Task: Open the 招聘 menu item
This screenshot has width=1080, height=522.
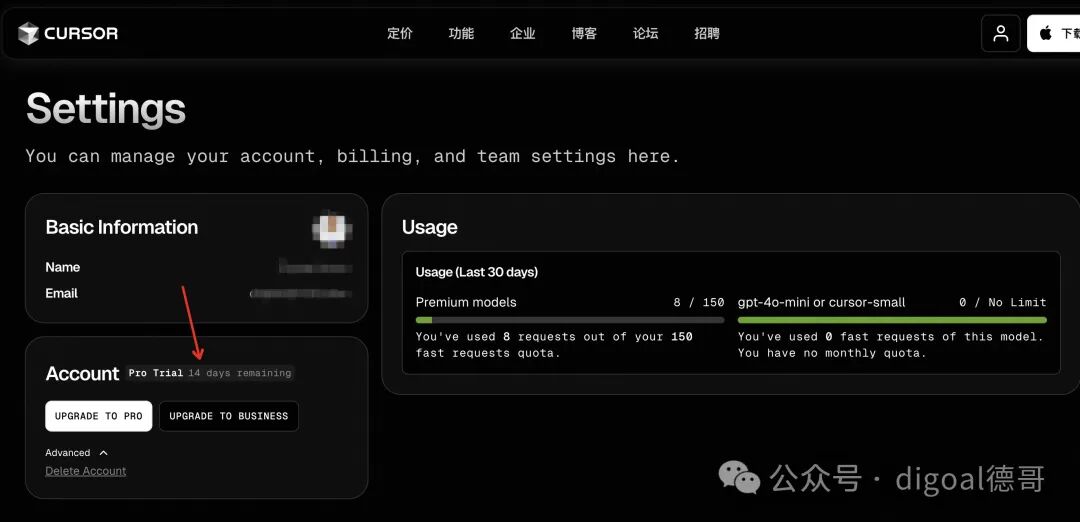Action: coord(707,33)
